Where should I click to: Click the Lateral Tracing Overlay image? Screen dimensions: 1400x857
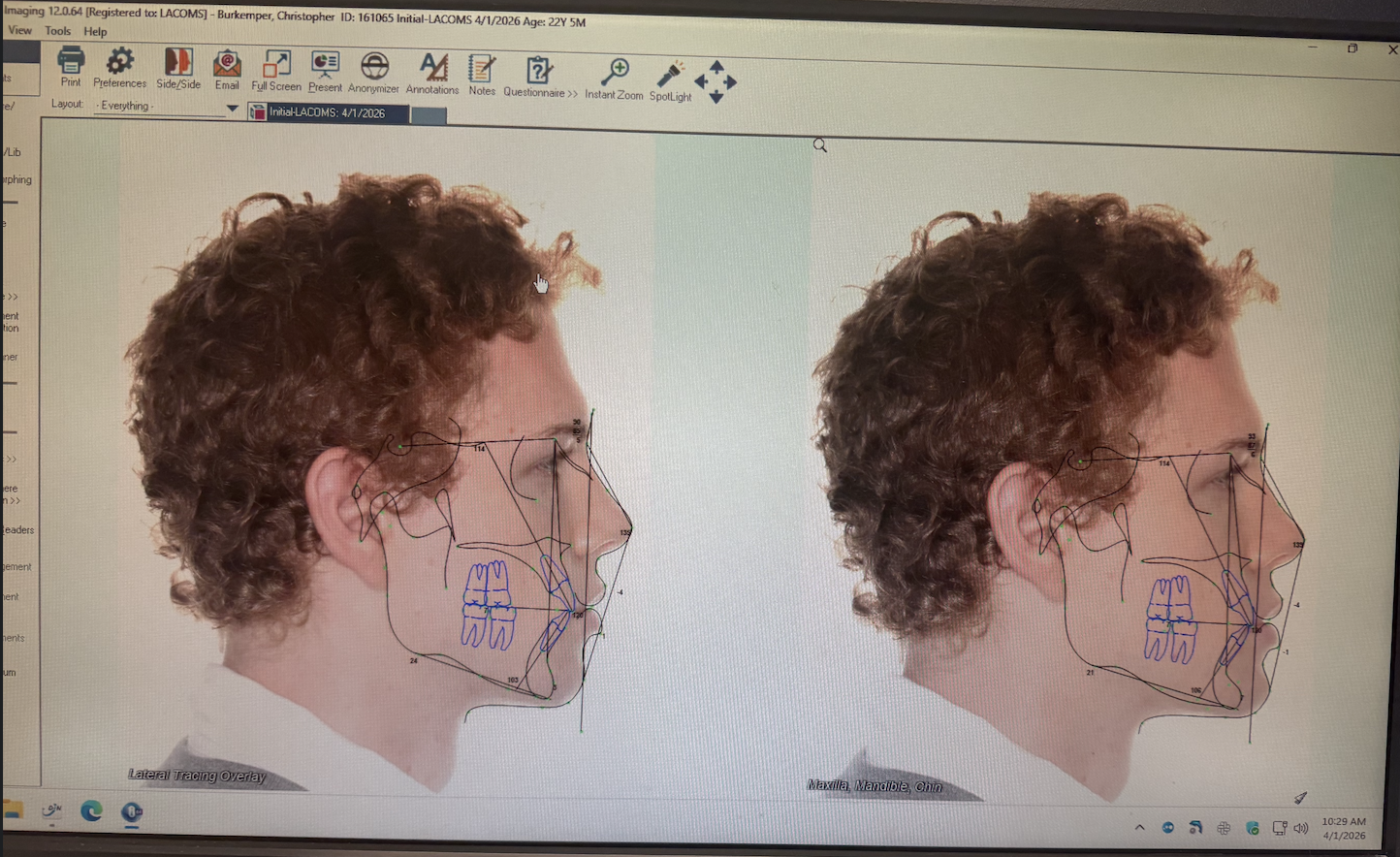click(x=388, y=485)
